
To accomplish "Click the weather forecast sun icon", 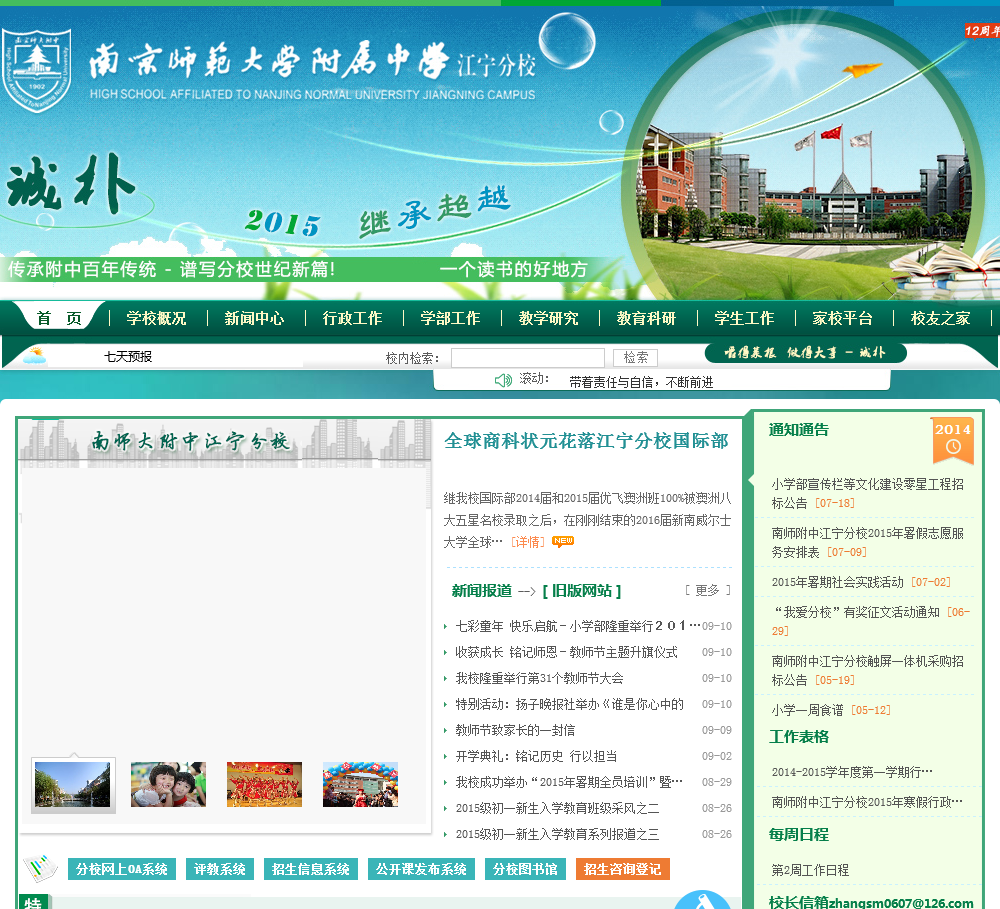I will click(x=34, y=356).
